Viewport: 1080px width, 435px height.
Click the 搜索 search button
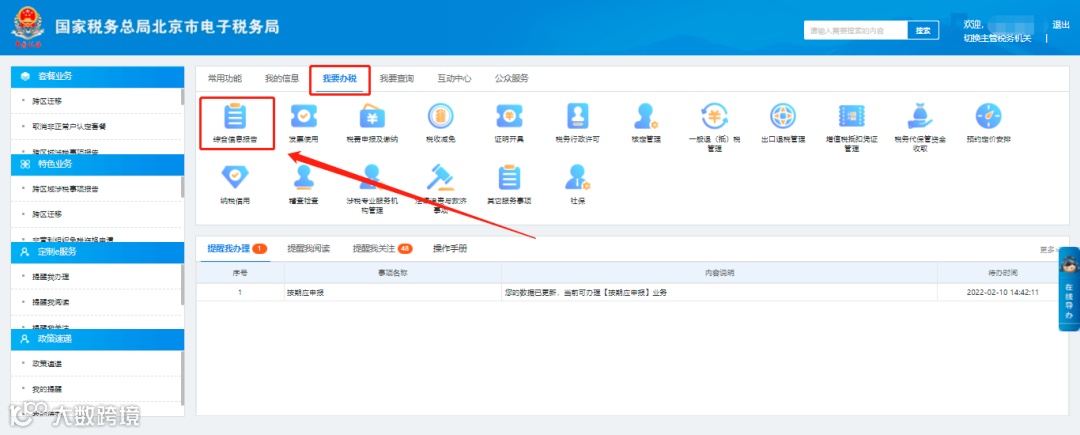(x=923, y=30)
